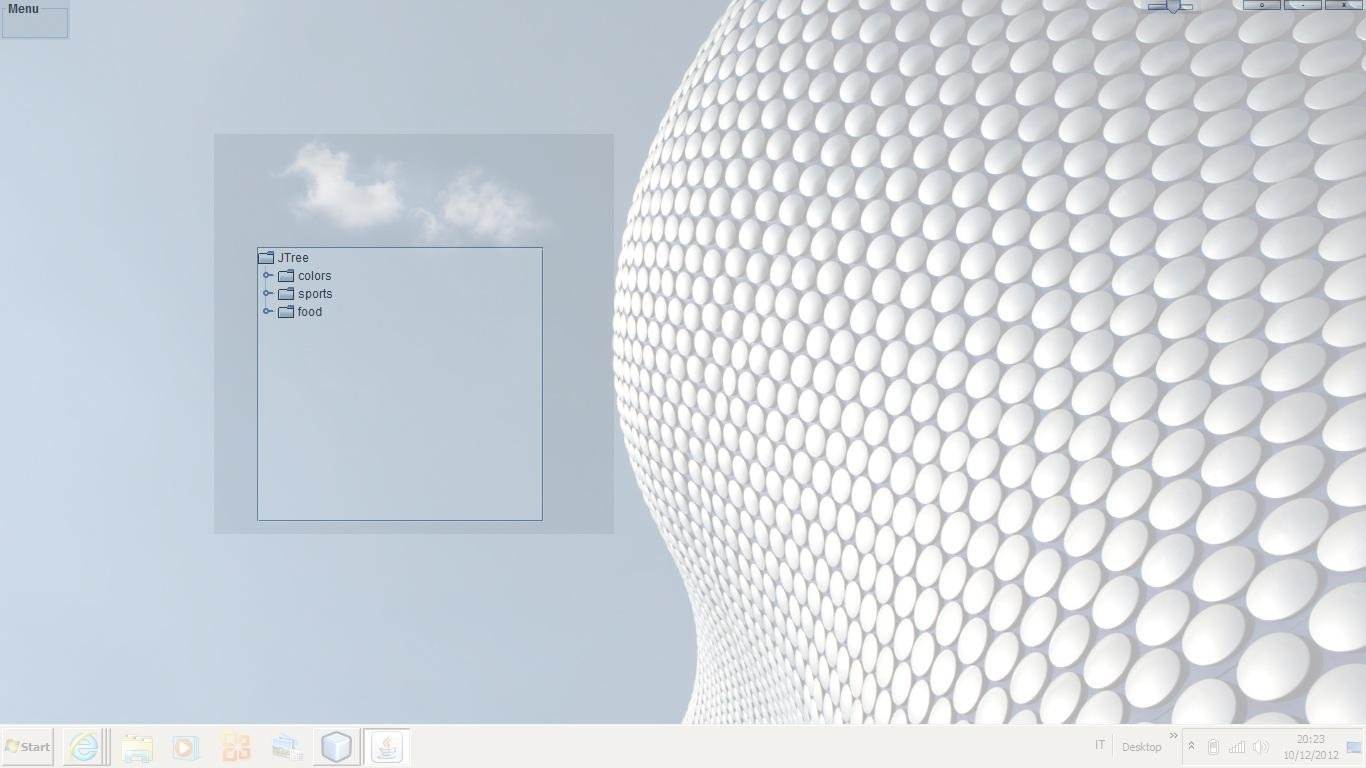1366x768 pixels.
Task: Click the volume speaker icon in tray
Action: point(1261,747)
